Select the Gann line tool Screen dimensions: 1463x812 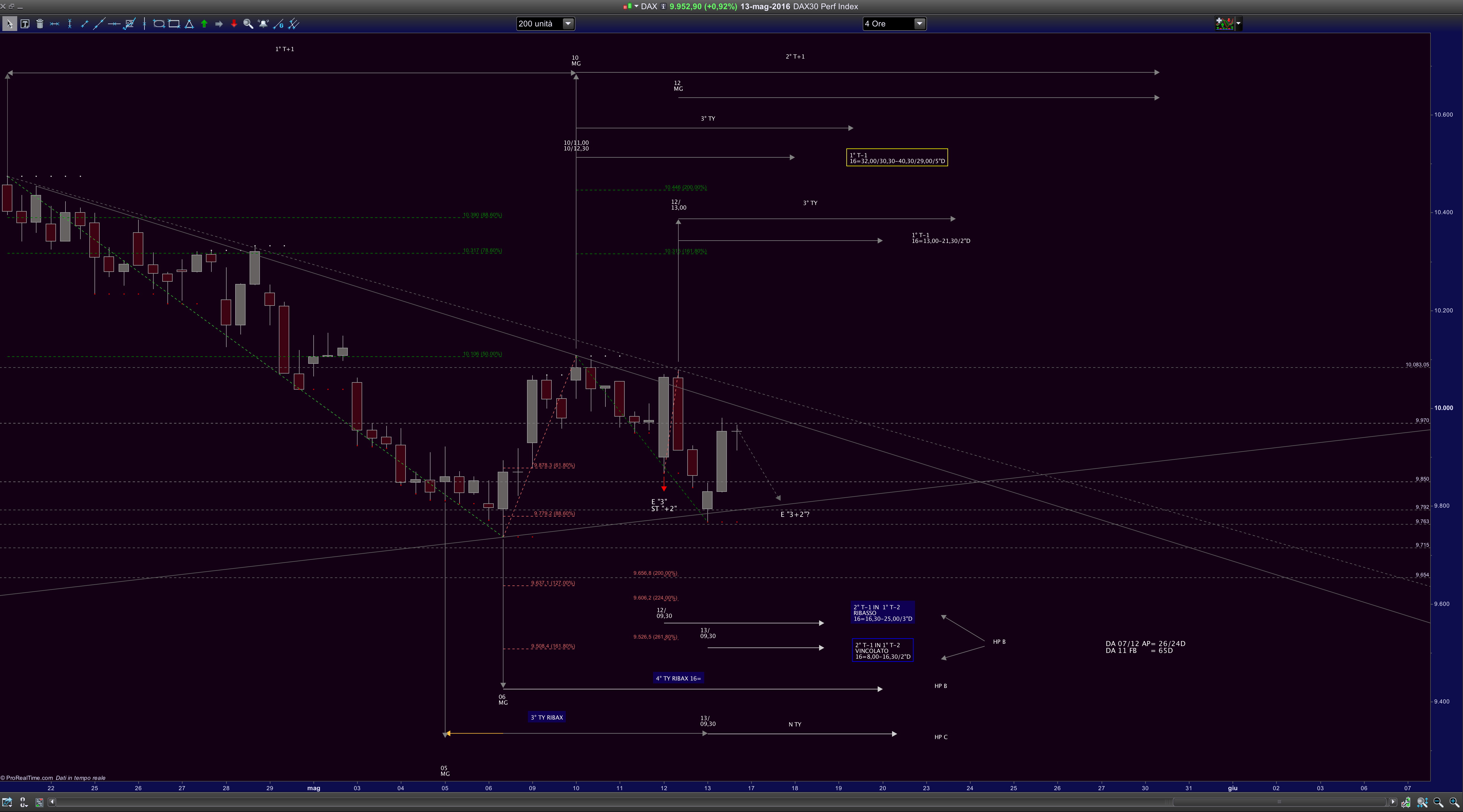tap(278, 24)
